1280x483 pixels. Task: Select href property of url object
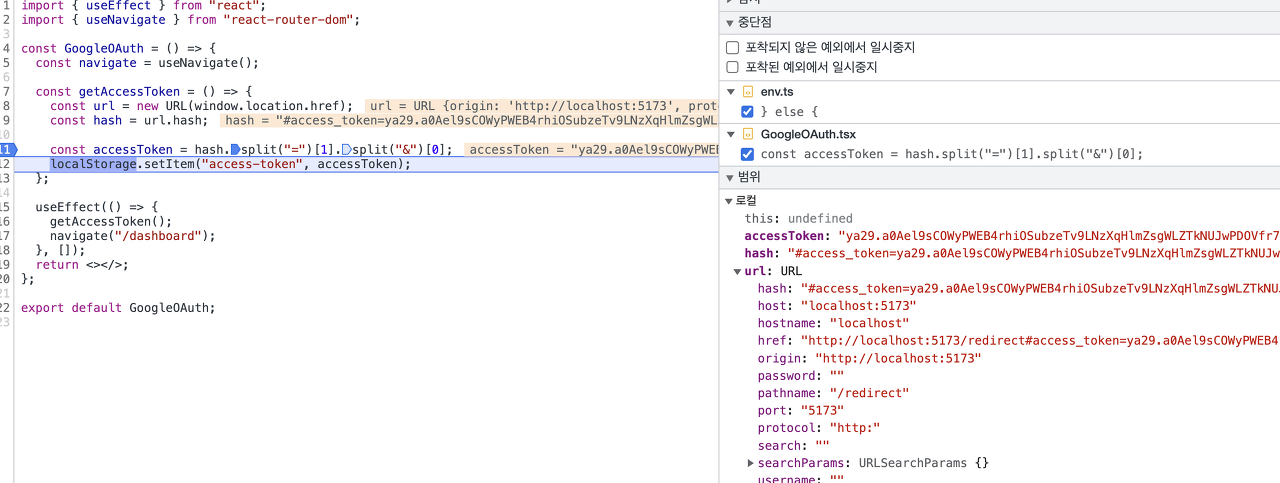click(x=1018, y=341)
